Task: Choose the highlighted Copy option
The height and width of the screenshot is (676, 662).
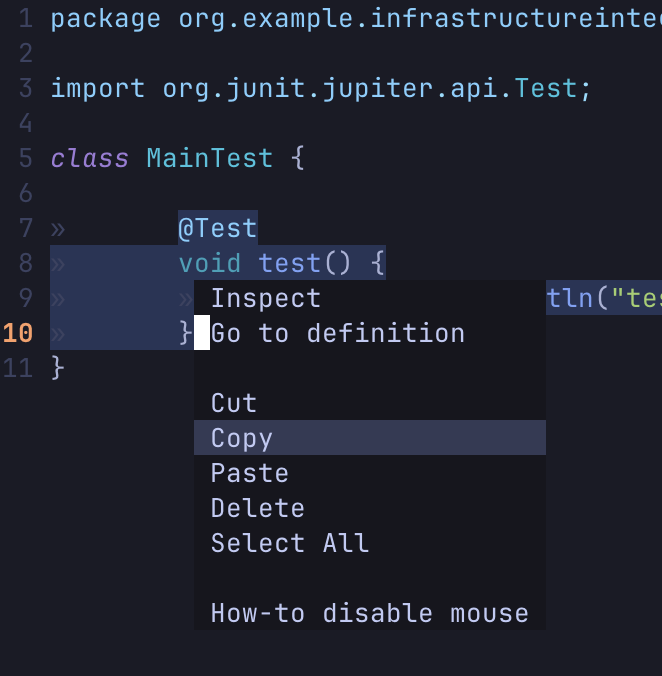Action: (242, 438)
